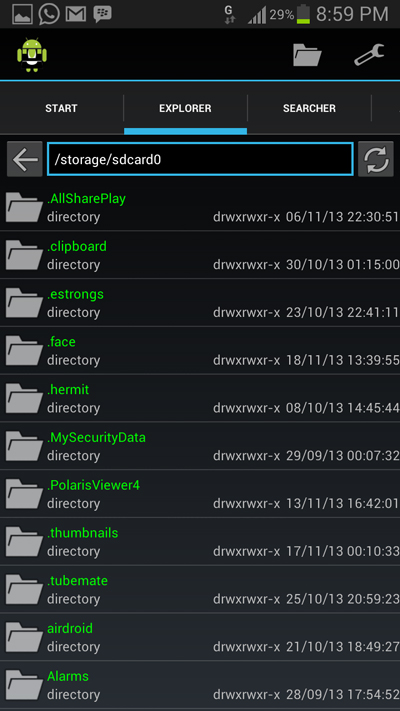Open the .estrongs directory

[200, 303]
